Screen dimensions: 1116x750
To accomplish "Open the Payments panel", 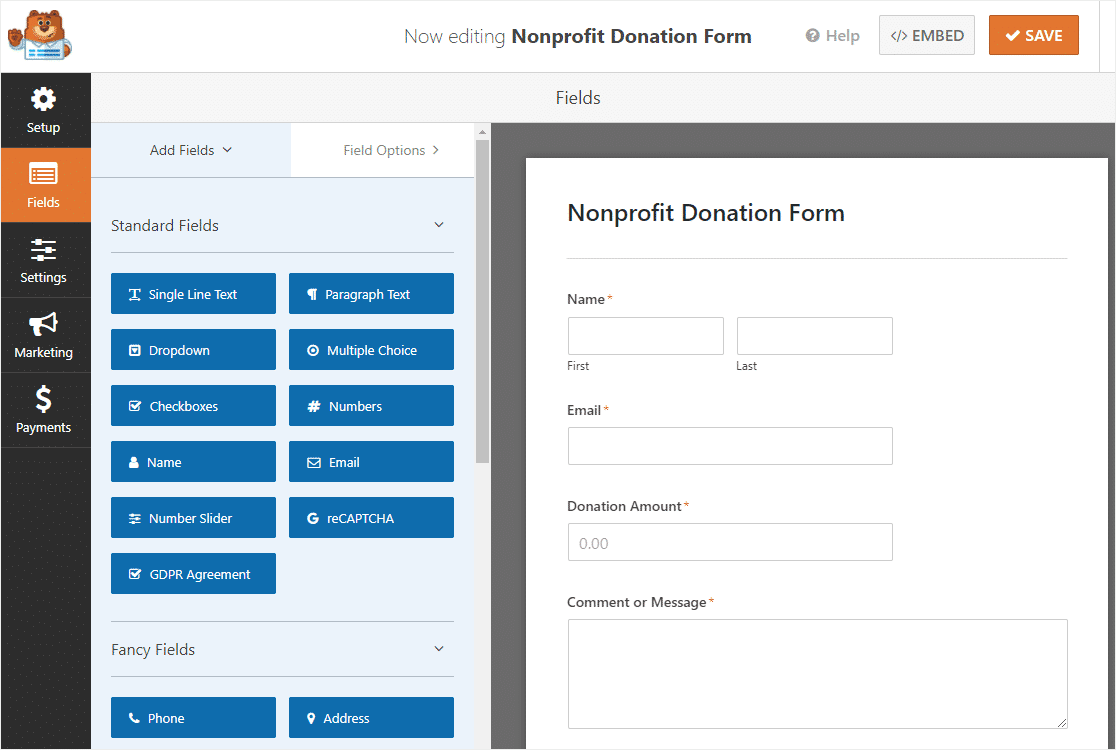I will coord(44,410).
